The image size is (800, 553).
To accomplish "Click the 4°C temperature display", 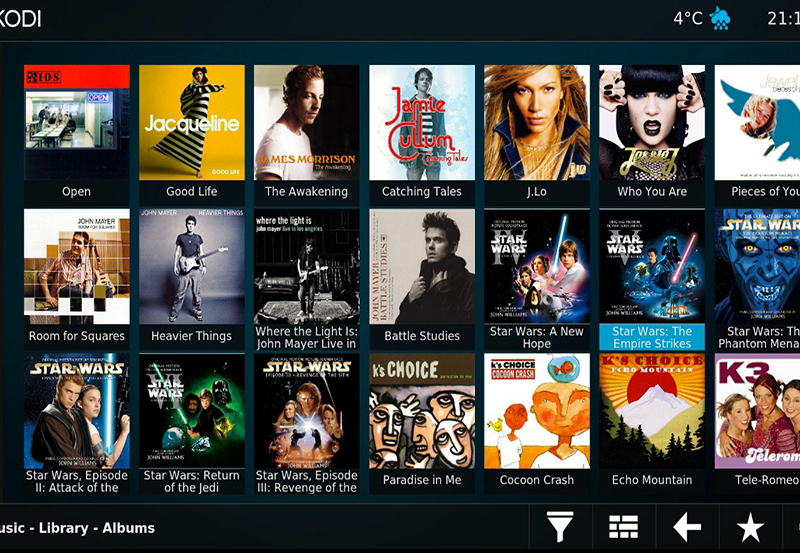I will pyautogui.click(x=688, y=18).
